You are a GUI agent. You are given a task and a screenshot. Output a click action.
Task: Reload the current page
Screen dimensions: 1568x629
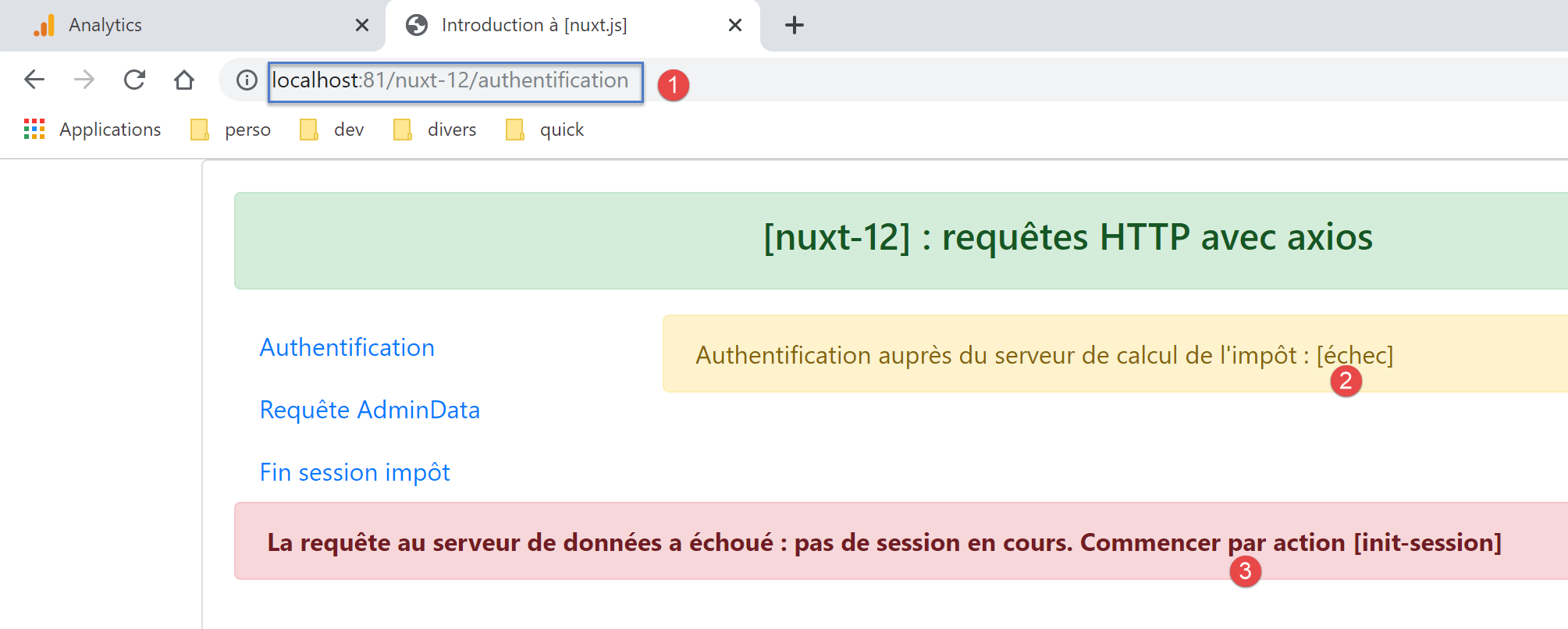click(x=134, y=80)
